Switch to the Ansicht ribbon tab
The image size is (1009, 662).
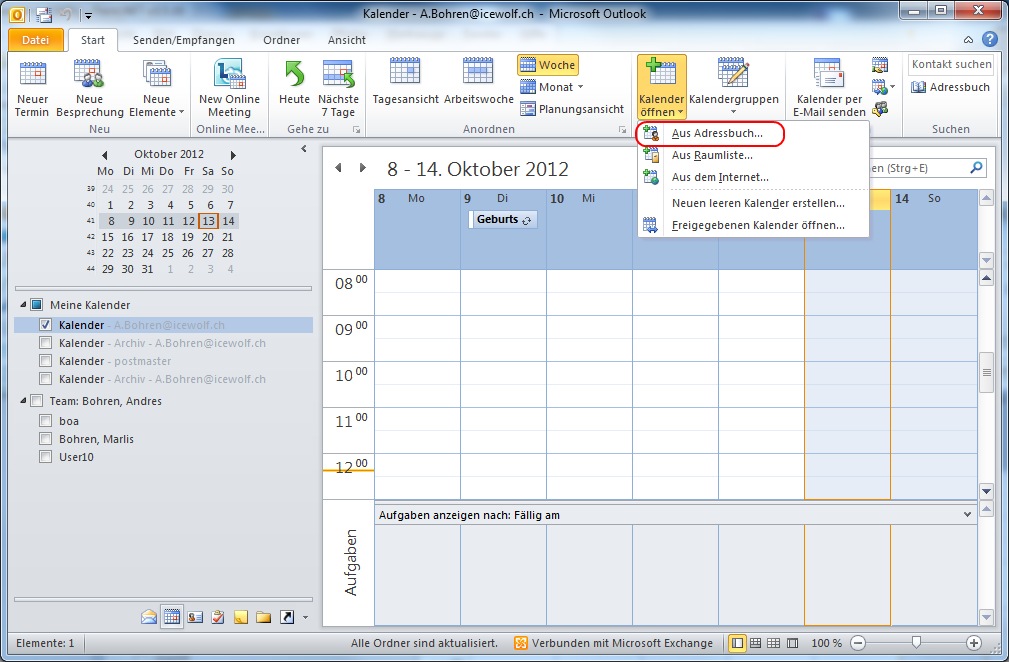click(346, 40)
